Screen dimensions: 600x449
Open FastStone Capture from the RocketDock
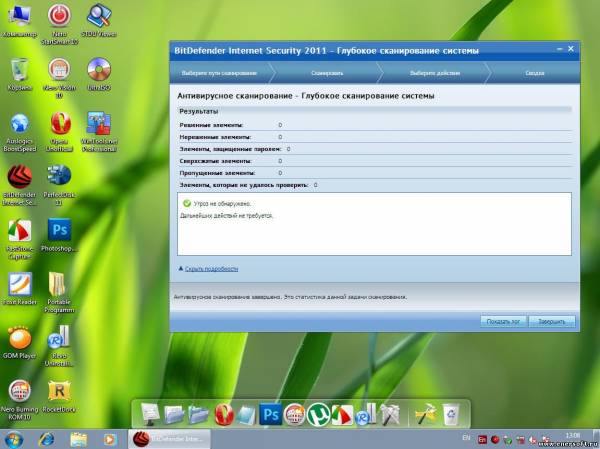342,415
